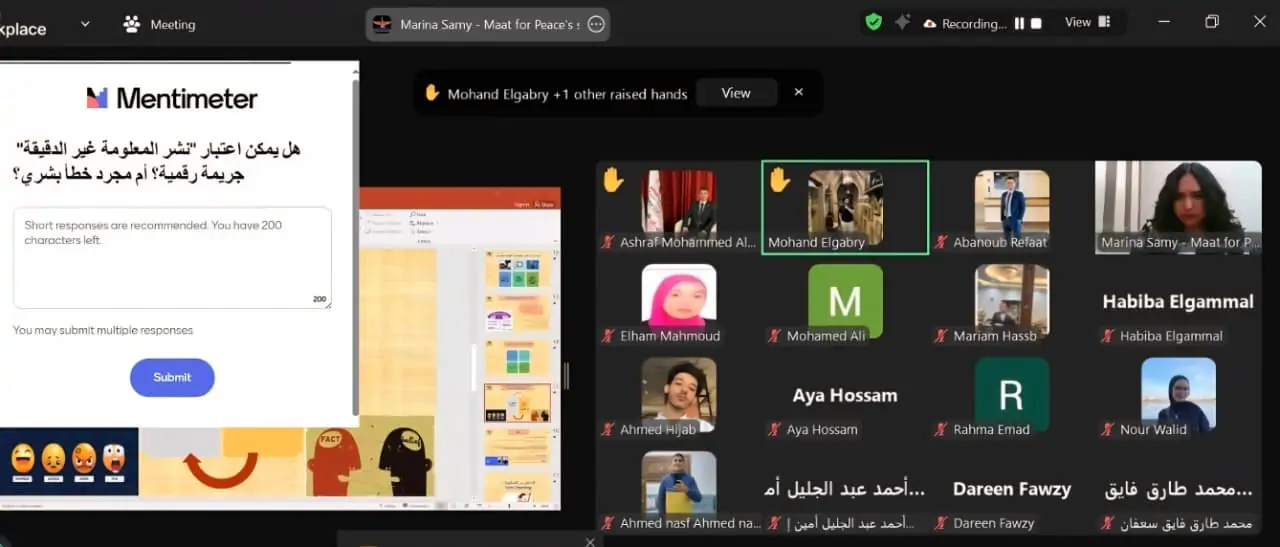Type in the Mentimeter response text box
This screenshot has height=547, width=1280.
click(x=172, y=257)
